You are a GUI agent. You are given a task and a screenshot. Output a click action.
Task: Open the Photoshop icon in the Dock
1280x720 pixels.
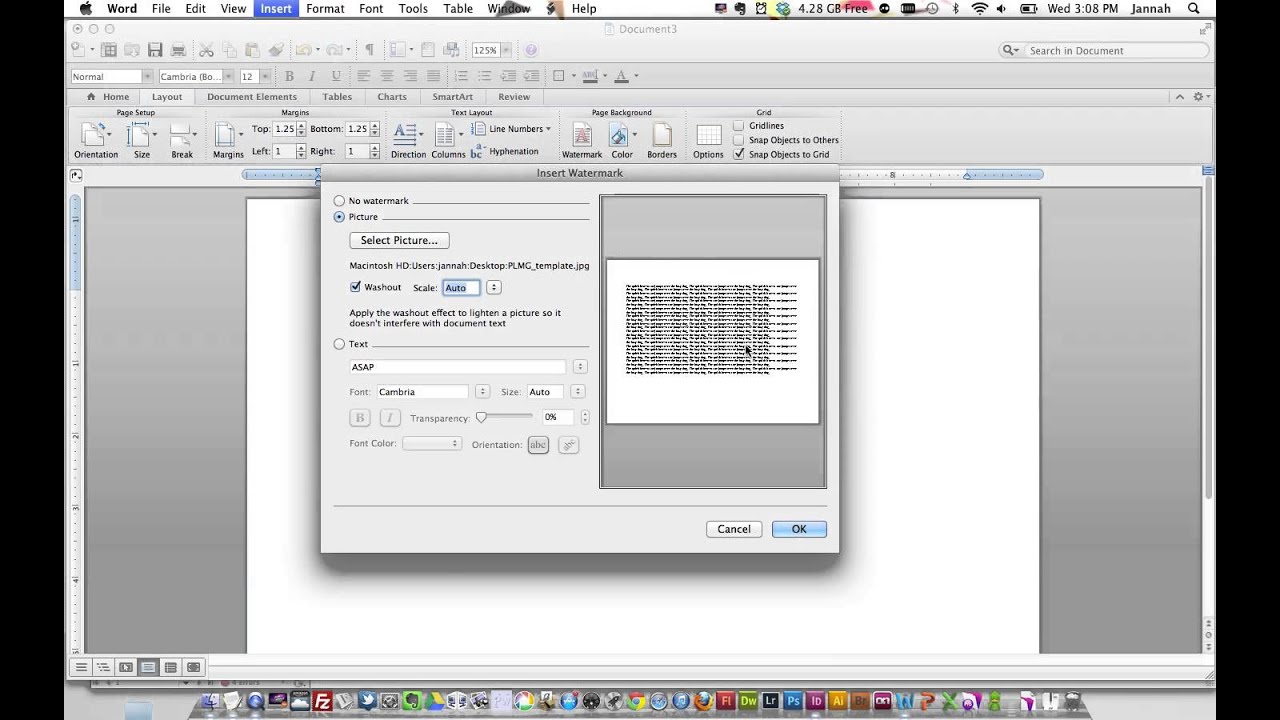(792, 701)
